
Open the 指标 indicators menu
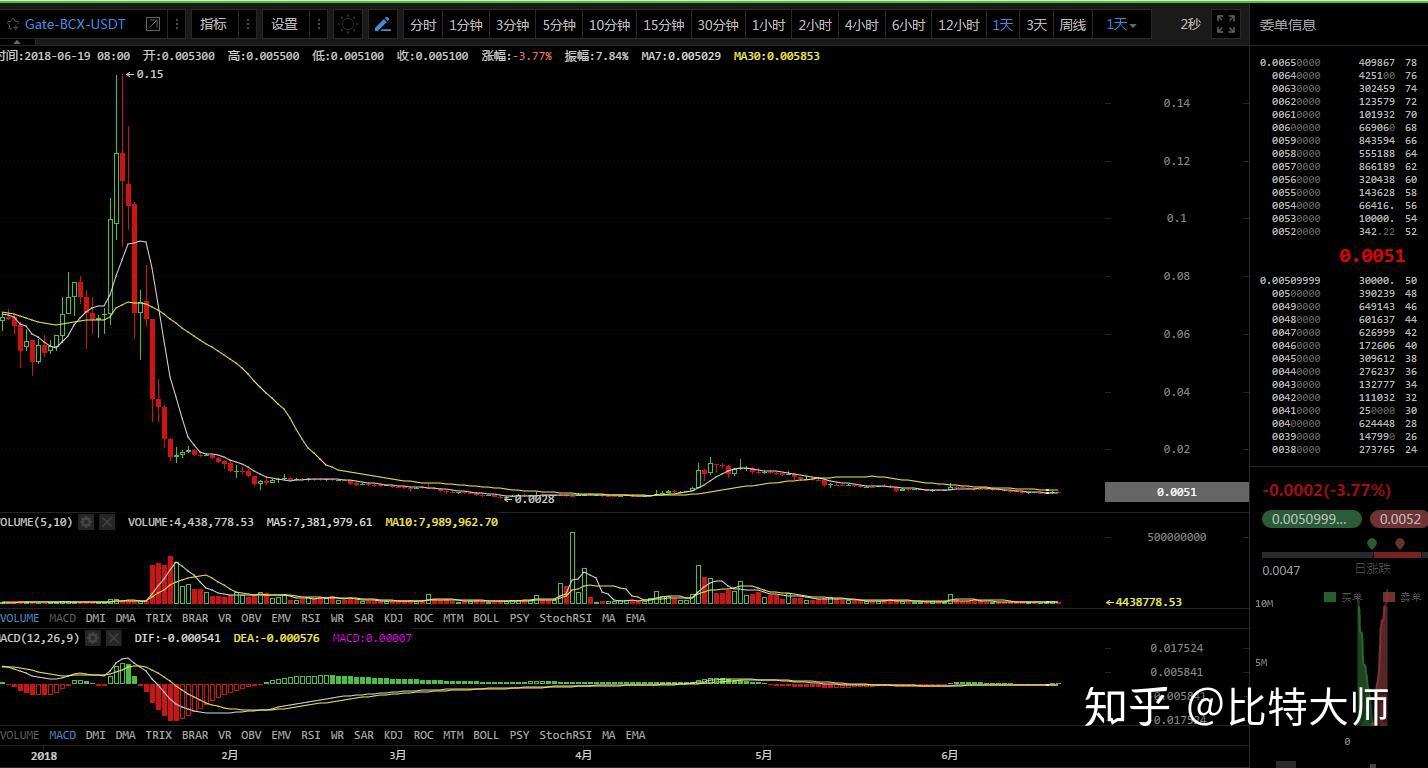[213, 24]
